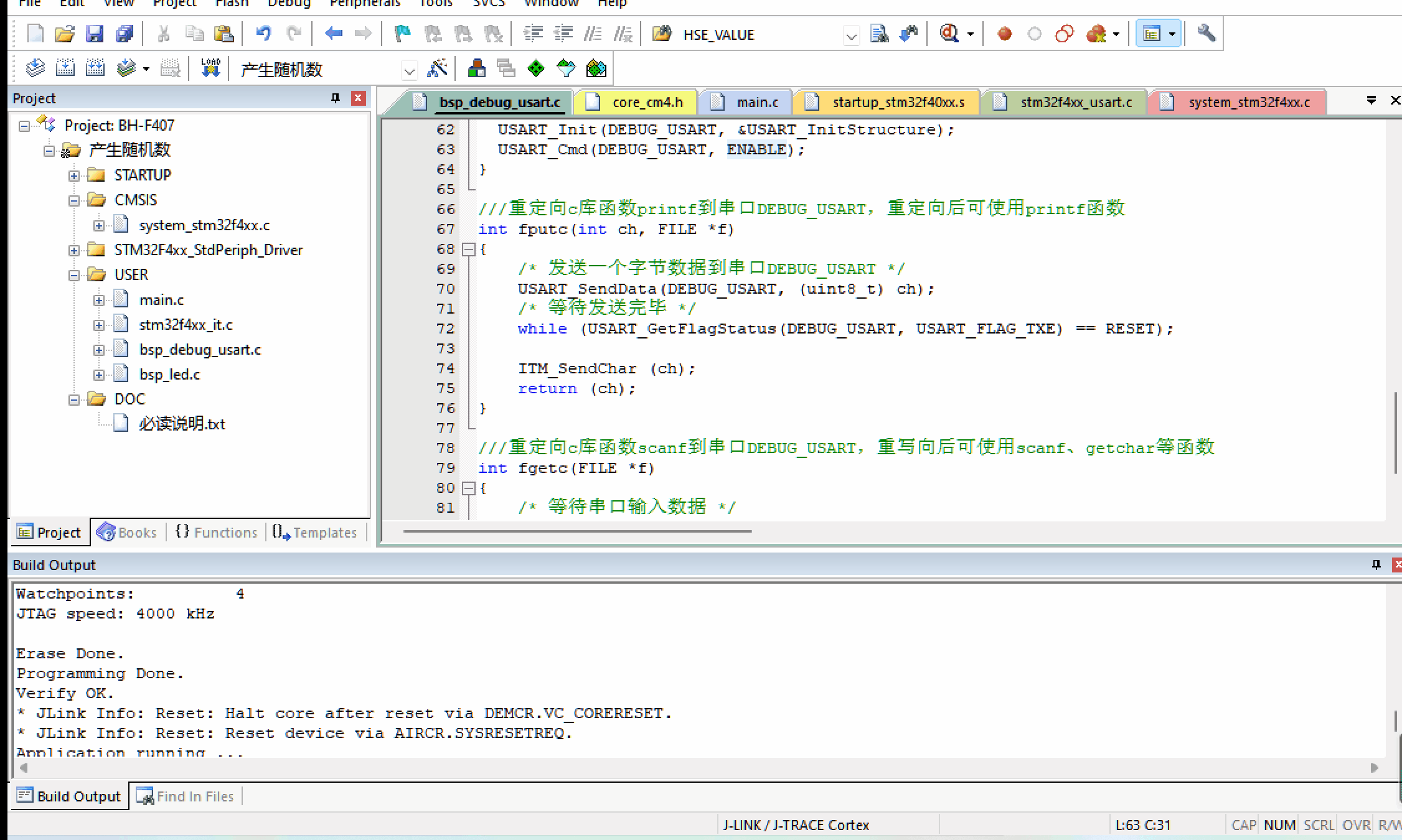This screenshot has width=1402, height=840.
Task: Click the Download (LOAD) to flash icon
Action: click(x=210, y=68)
